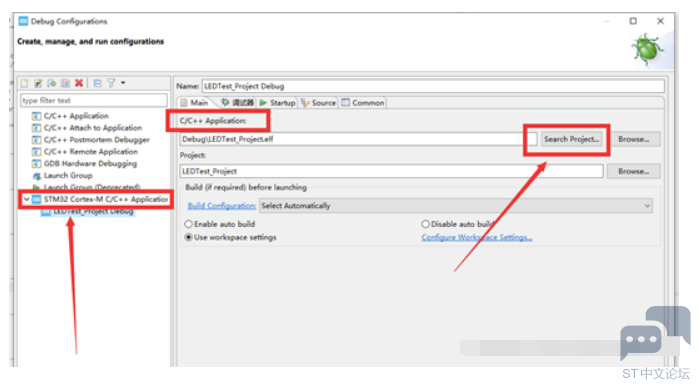Screen dimensions: 699x389
Task: Open the filter launch configurations icon
Action: [x=111, y=83]
